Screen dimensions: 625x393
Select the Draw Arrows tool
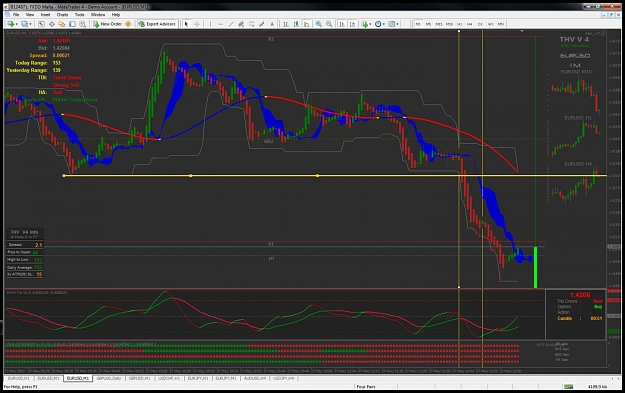261,24
